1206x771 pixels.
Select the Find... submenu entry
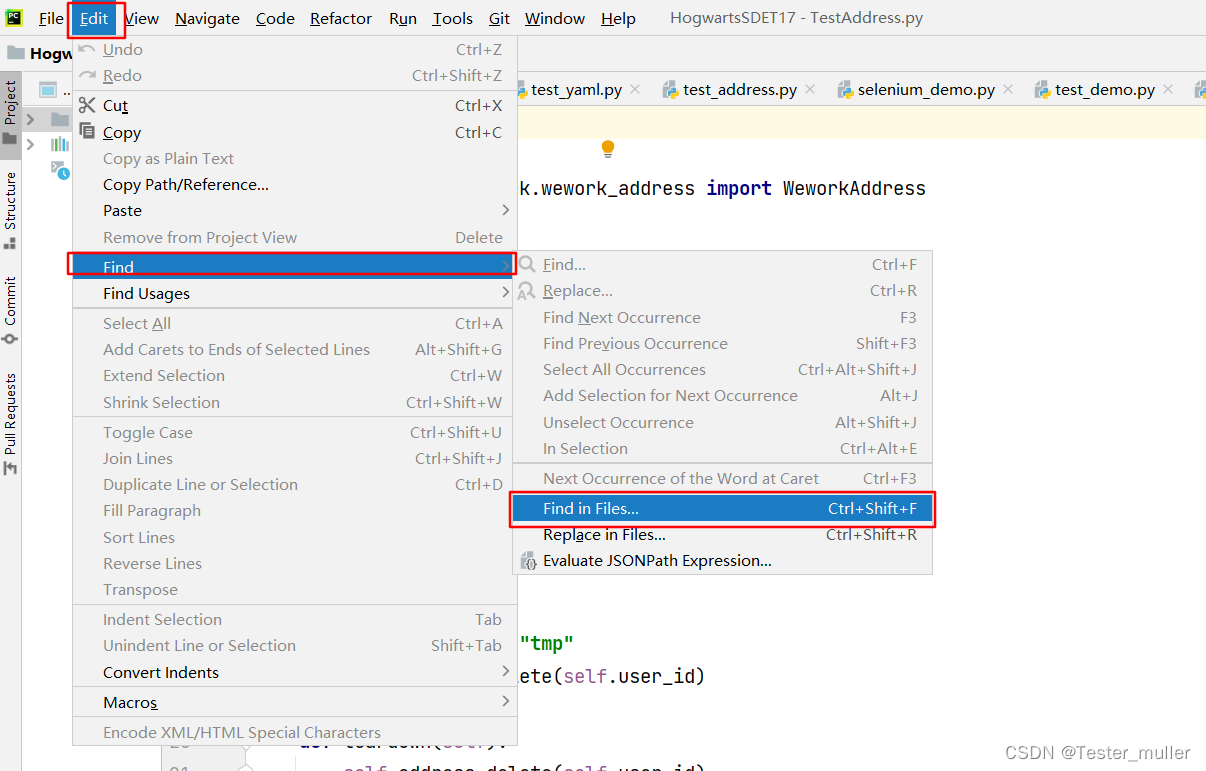(x=722, y=265)
